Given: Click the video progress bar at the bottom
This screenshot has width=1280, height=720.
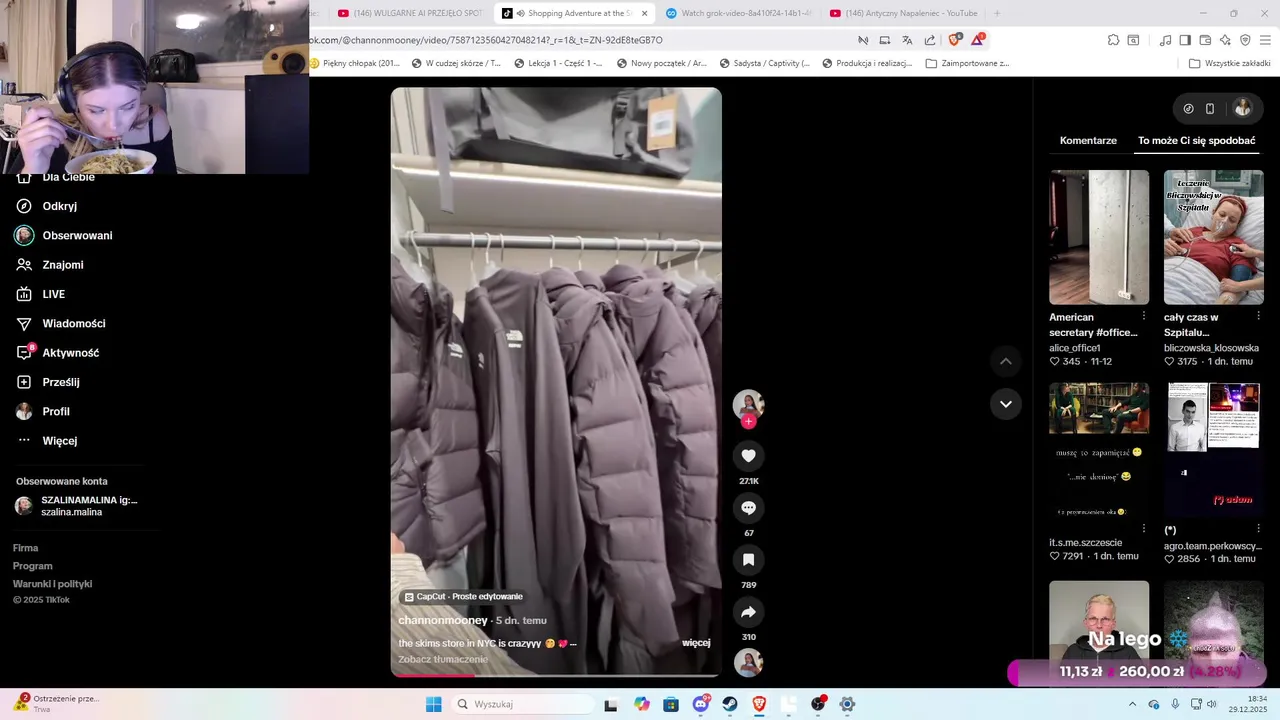Looking at the screenshot, I should pos(556,675).
